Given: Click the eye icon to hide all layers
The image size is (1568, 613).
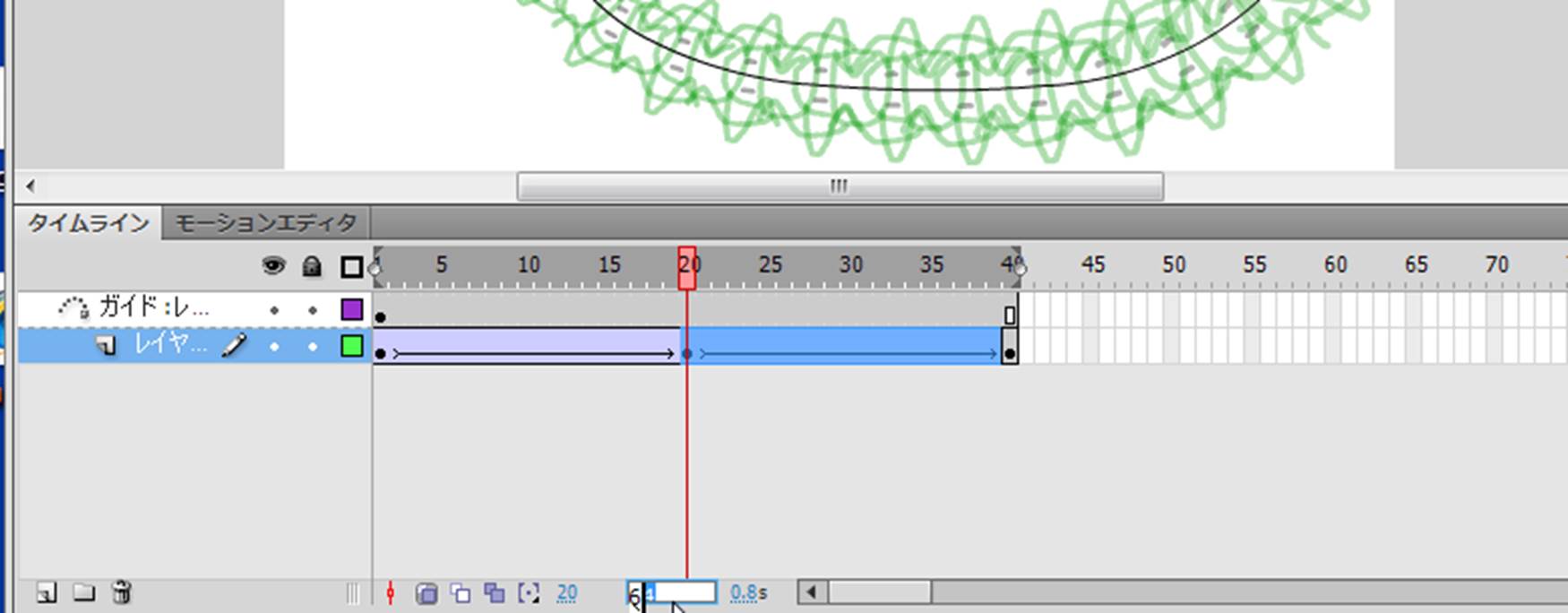Looking at the screenshot, I should click(x=273, y=265).
